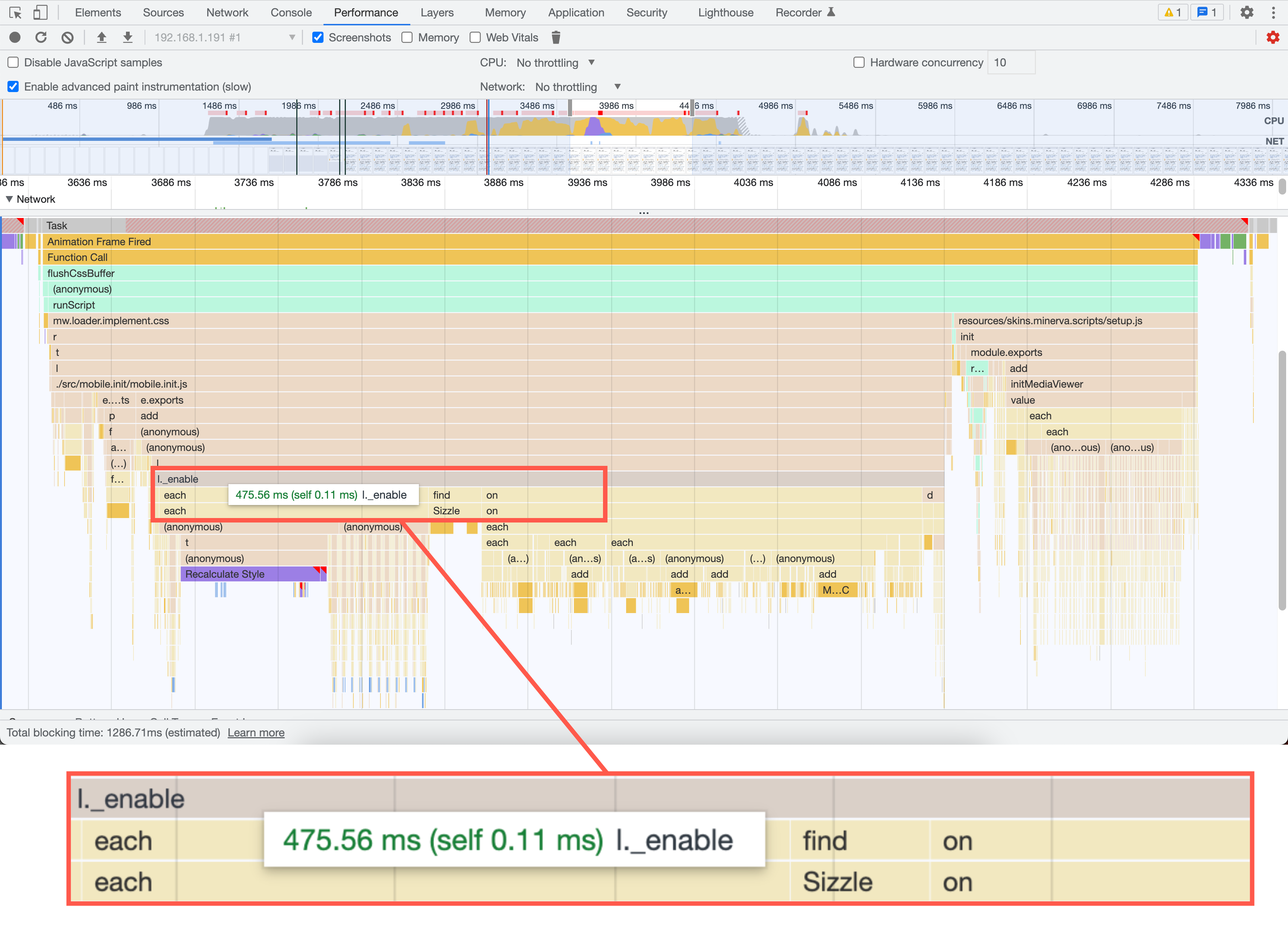The height and width of the screenshot is (925, 1288).
Task: Open the Lighthouse tab
Action: [725, 13]
